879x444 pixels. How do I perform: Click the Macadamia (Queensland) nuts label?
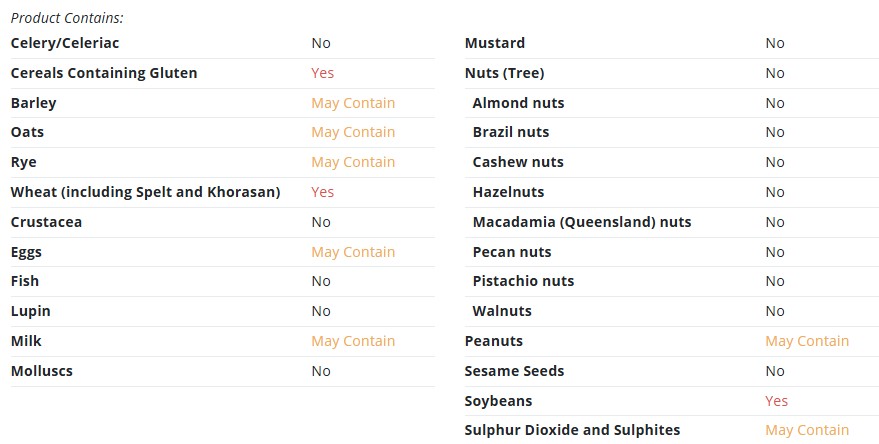[582, 222]
